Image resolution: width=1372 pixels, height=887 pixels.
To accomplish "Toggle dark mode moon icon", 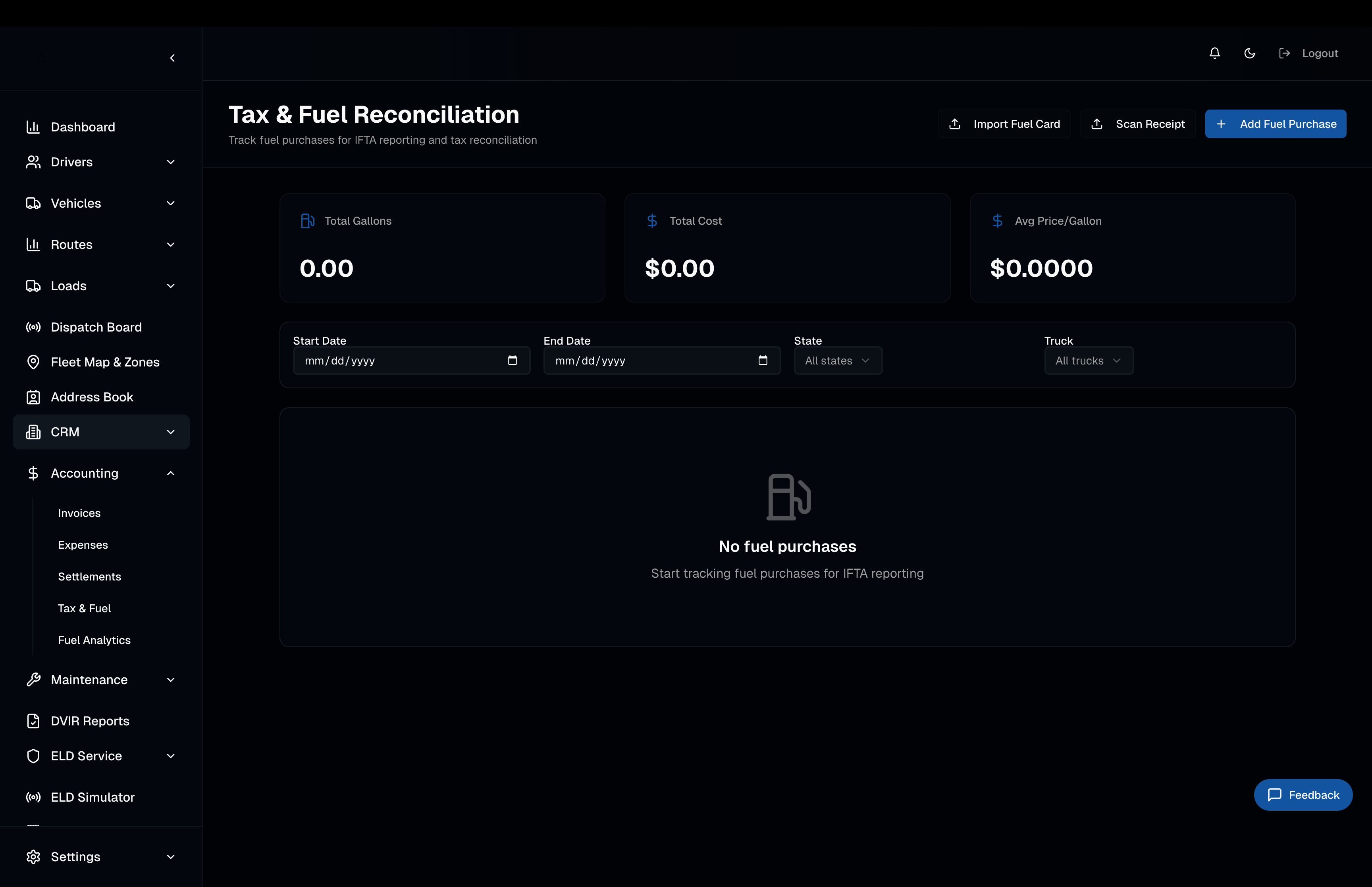I will pos(1249,53).
